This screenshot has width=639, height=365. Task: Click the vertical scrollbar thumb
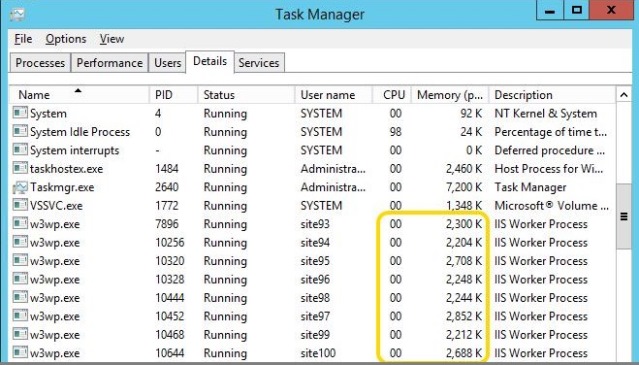624,217
